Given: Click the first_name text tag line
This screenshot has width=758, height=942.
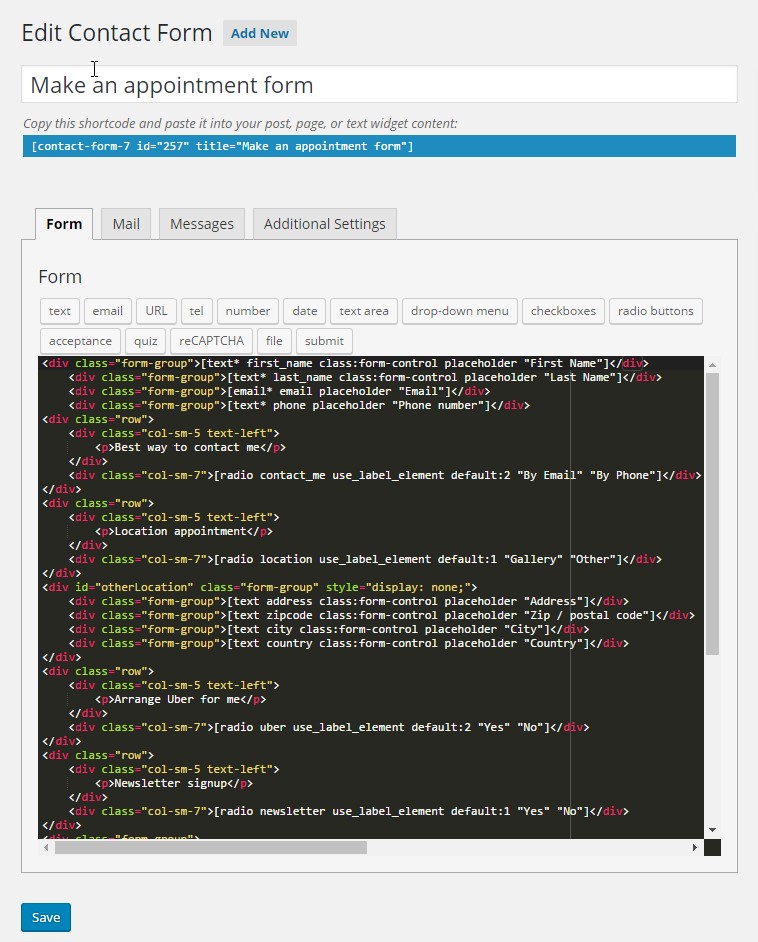Looking at the screenshot, I should point(345,363).
